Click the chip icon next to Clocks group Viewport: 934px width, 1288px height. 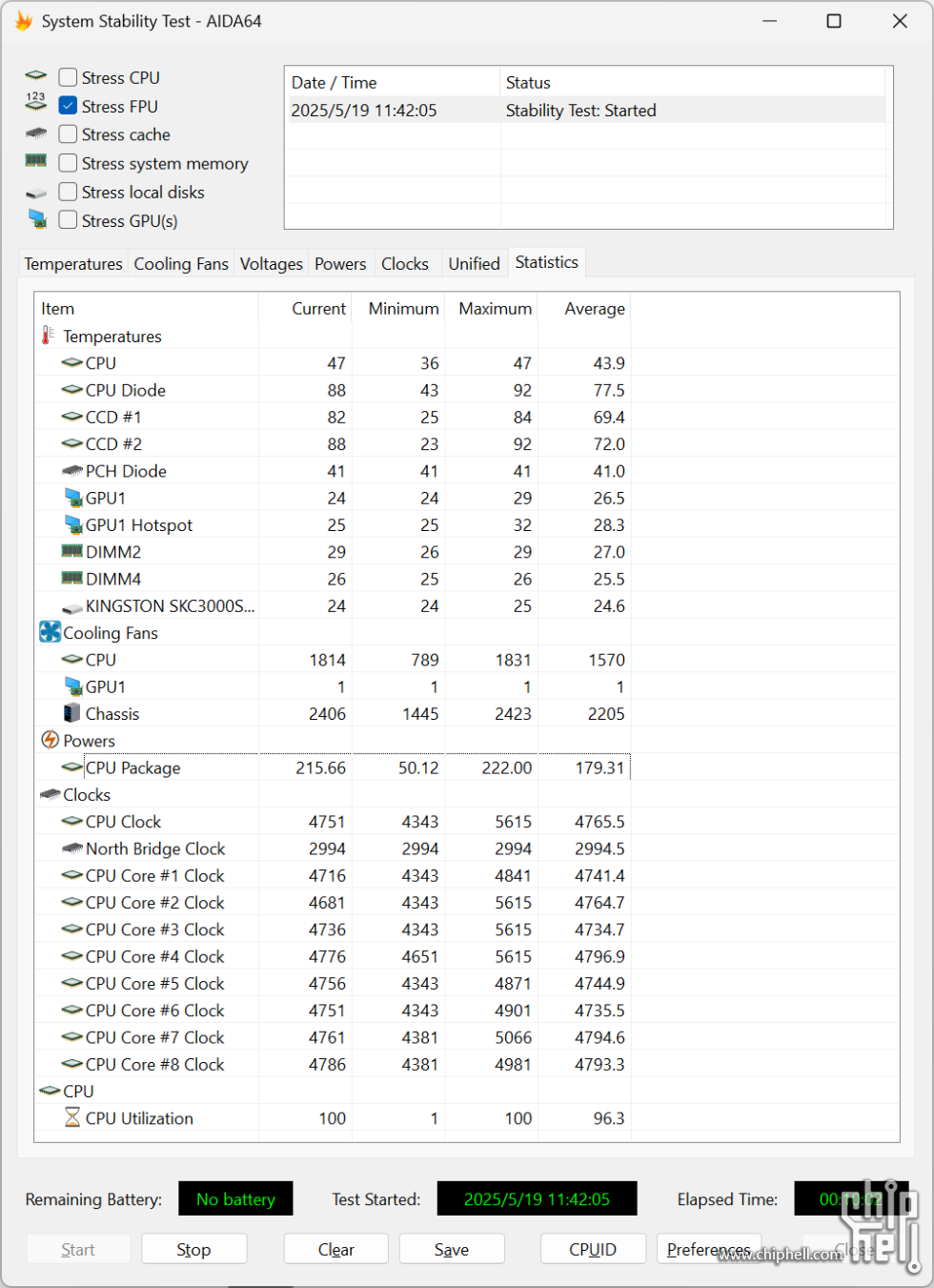point(51,794)
